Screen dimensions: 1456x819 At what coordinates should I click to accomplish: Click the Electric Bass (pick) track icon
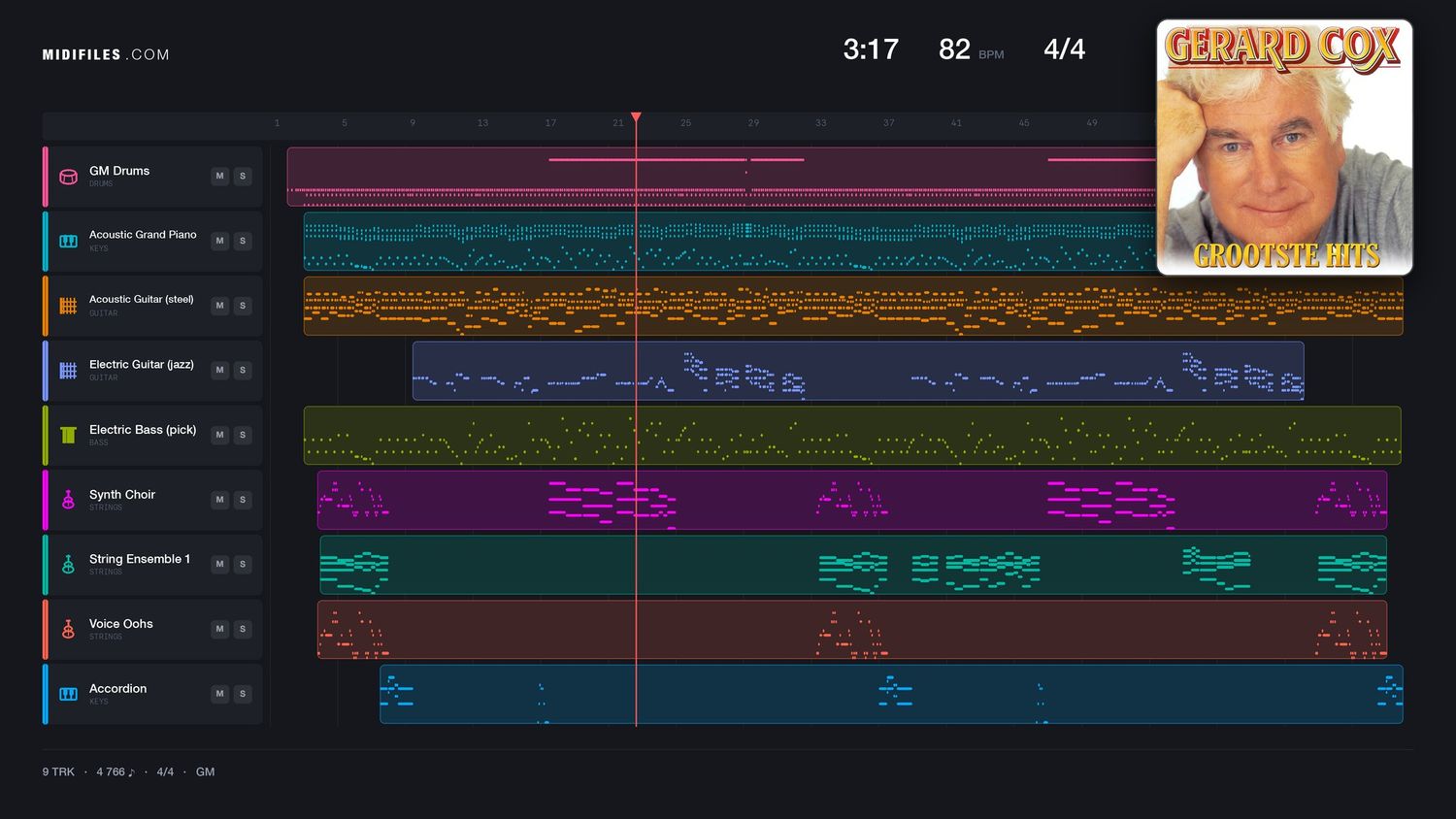68,435
